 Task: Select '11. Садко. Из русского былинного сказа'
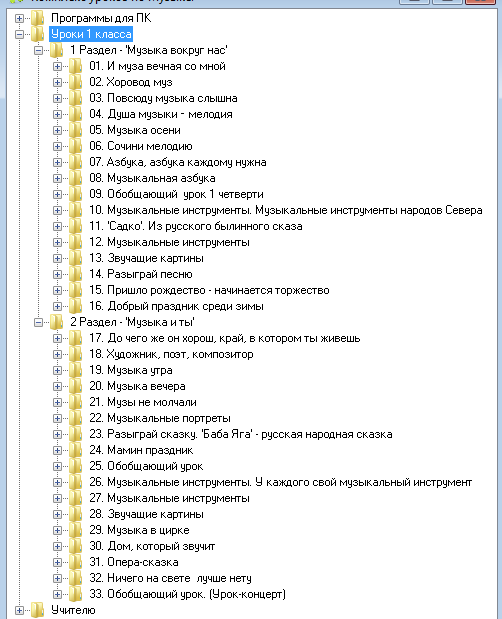point(196,226)
